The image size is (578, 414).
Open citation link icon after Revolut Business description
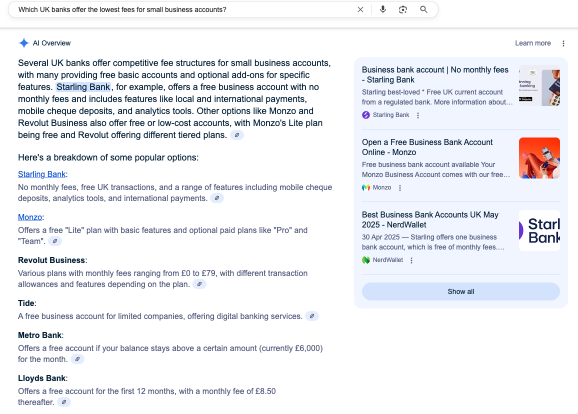(199, 284)
